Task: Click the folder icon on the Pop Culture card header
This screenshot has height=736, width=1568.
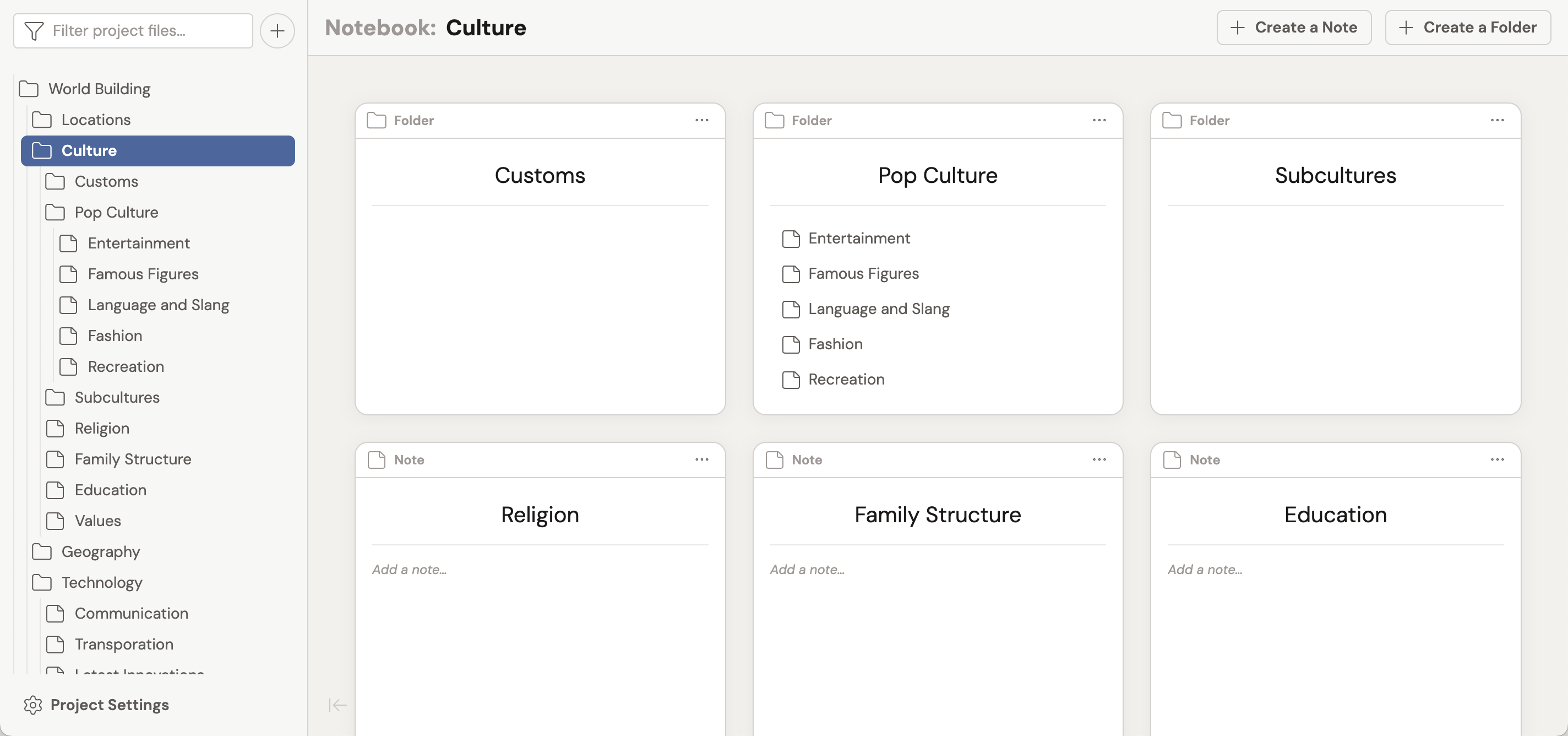Action: coord(774,120)
